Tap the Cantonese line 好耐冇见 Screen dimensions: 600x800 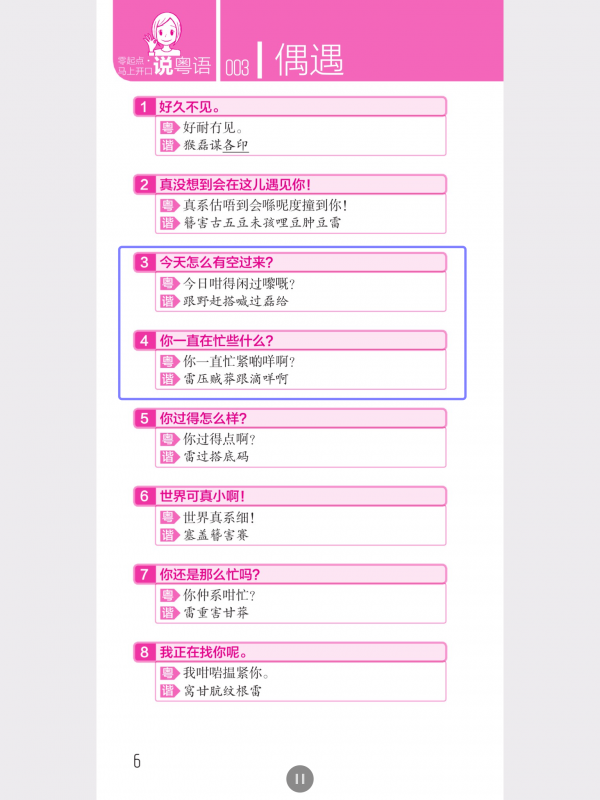click(213, 128)
